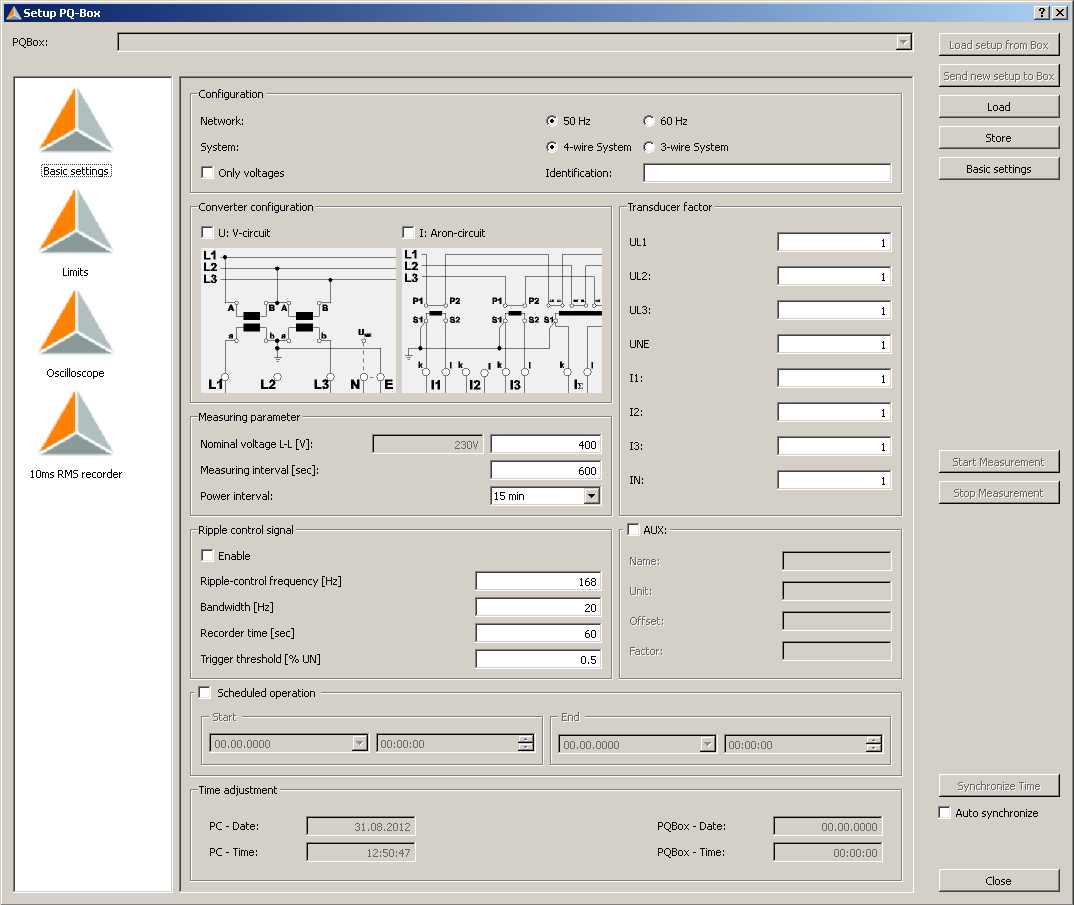Screen dimensions: 1074x905
Task: Click the I1 transducer factor field
Action: click(834, 378)
